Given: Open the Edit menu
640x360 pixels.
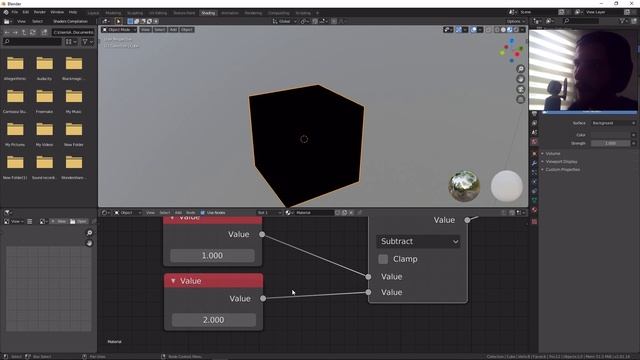Looking at the screenshot, I should click(26, 12).
